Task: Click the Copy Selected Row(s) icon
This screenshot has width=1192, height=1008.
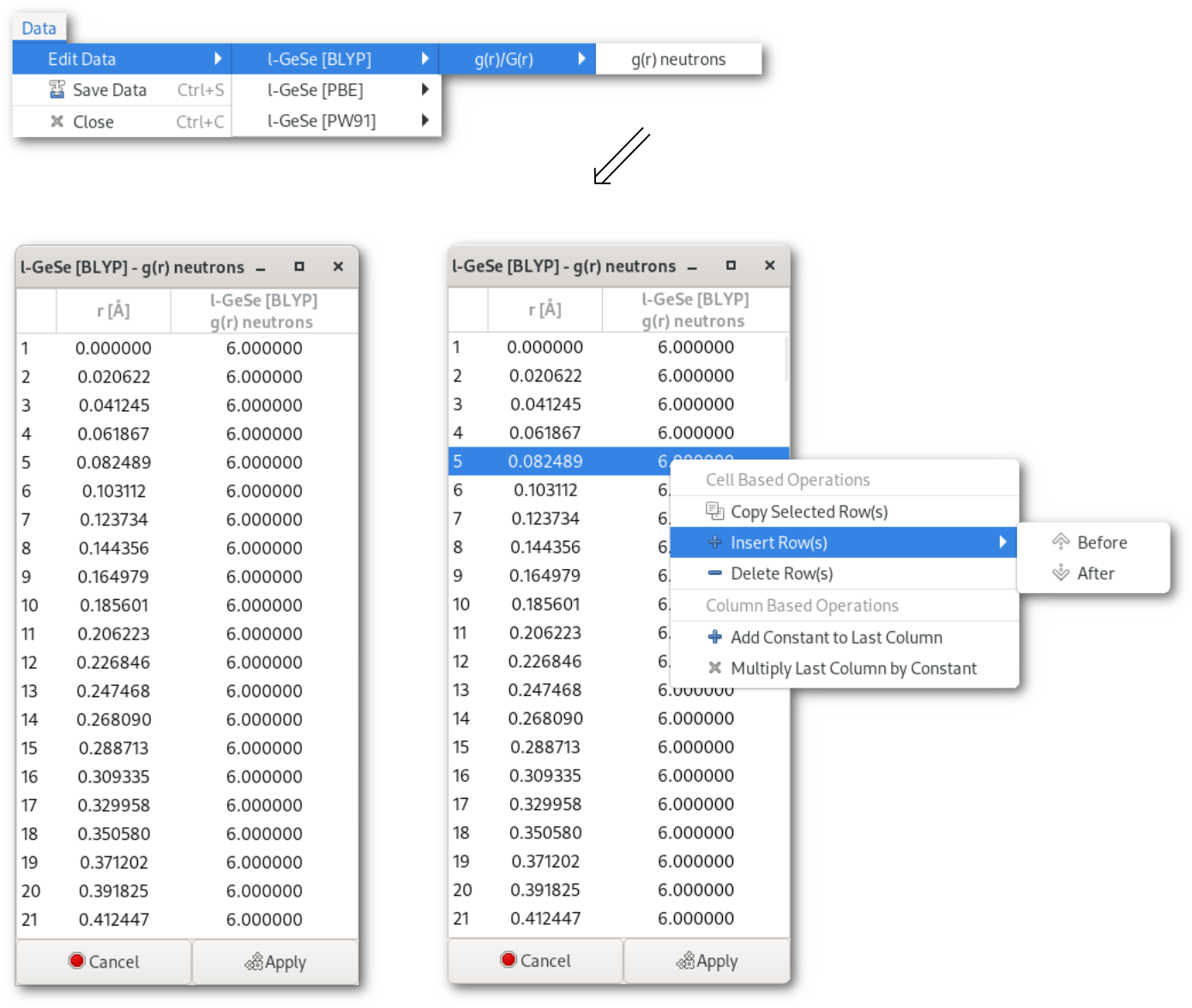Action: click(714, 512)
